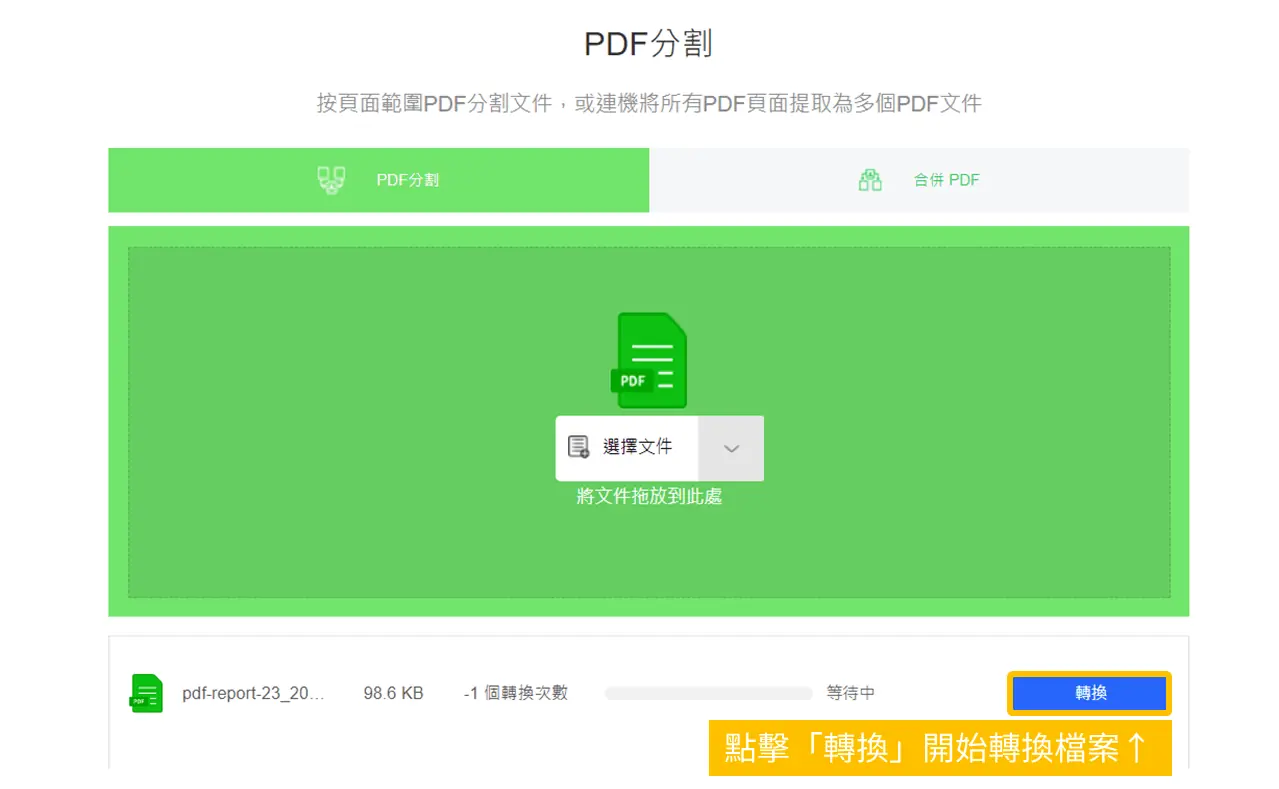Switch to the PDF分割 tab

click(378, 180)
